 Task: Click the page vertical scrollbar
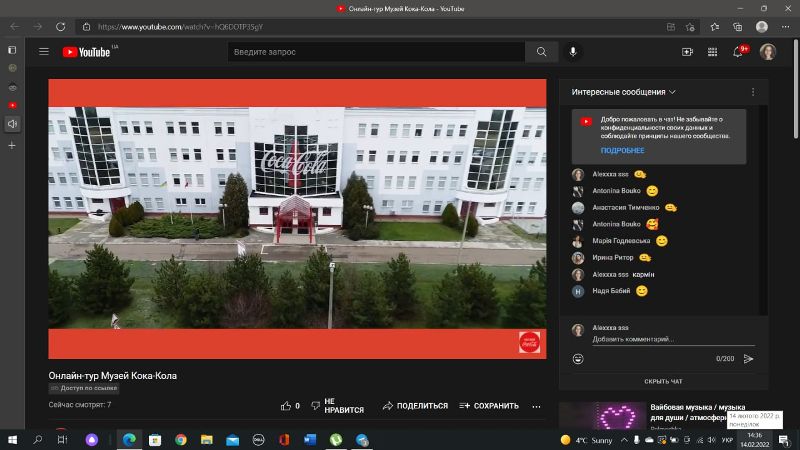click(x=796, y=90)
